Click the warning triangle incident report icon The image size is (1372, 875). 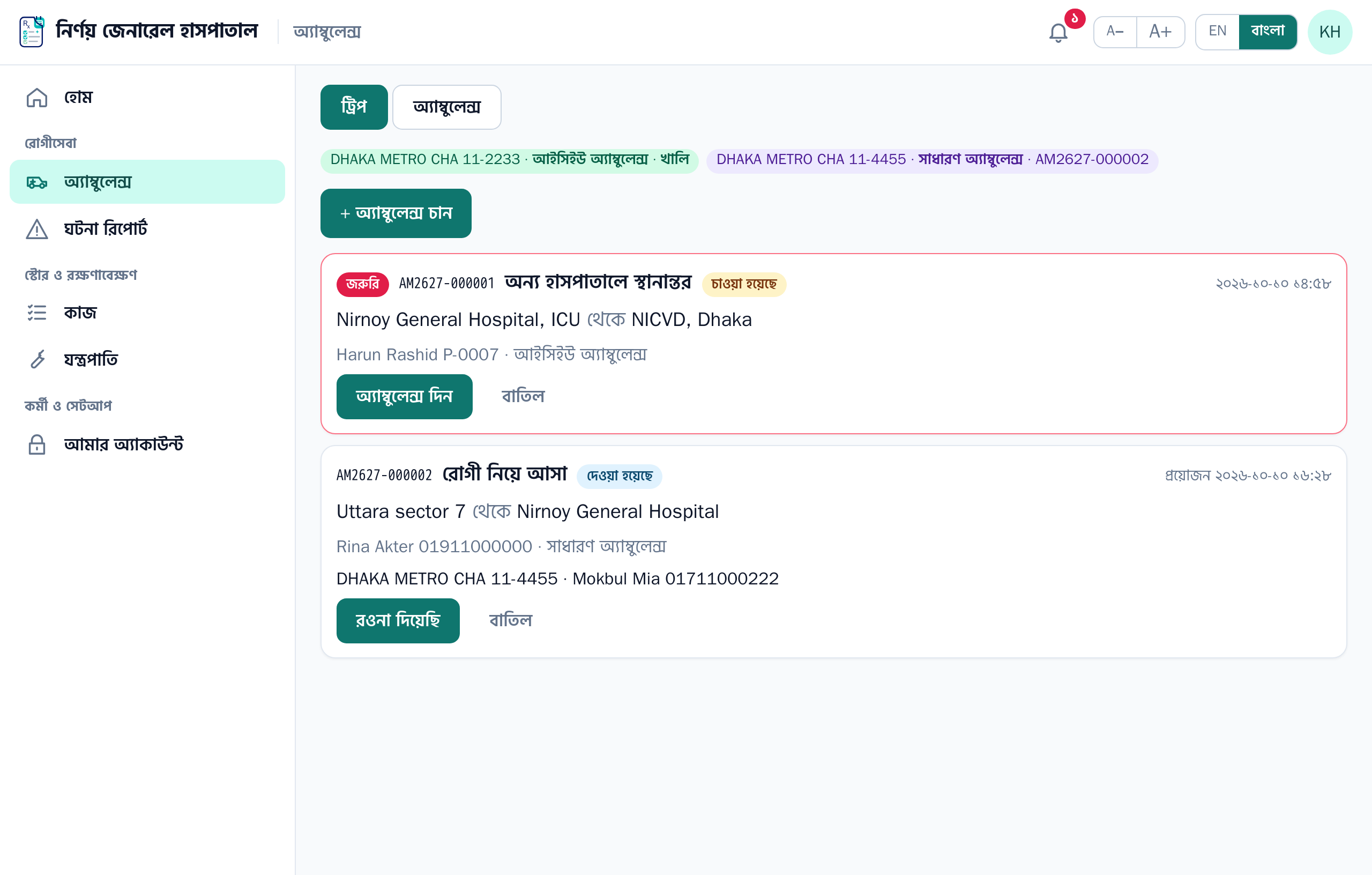(x=37, y=229)
